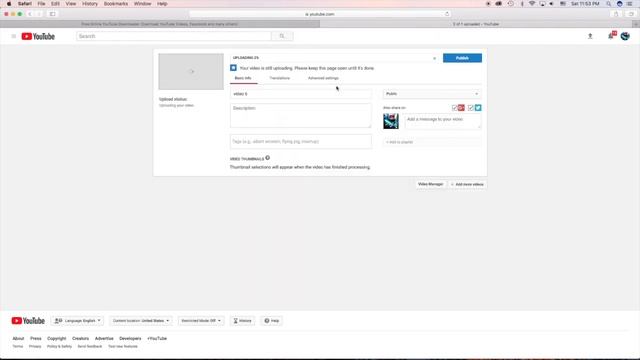This screenshot has width=640, height=360.
Task: Open the Language: English dropdown
Action: click(78, 321)
